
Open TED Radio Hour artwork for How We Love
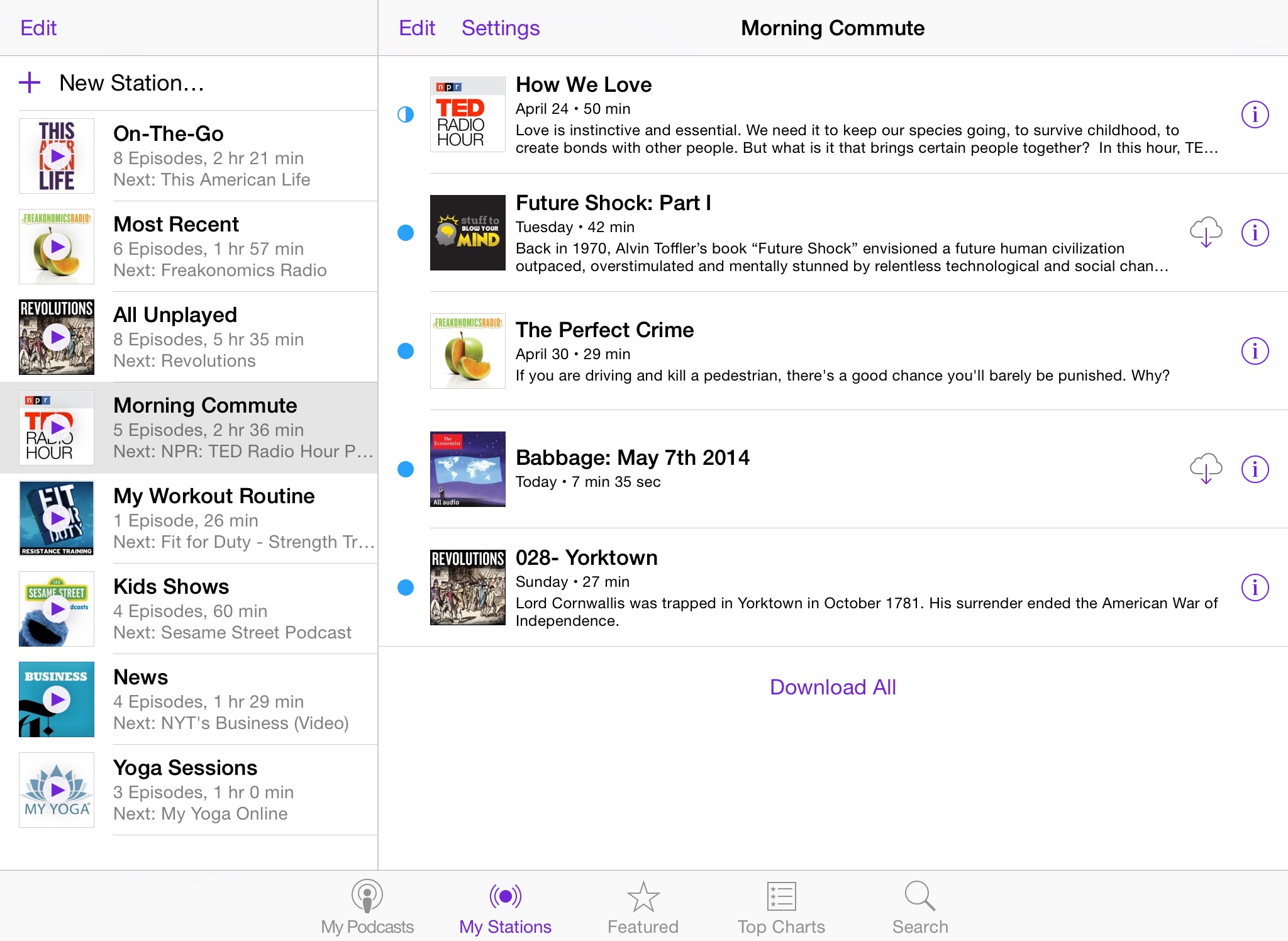468,114
